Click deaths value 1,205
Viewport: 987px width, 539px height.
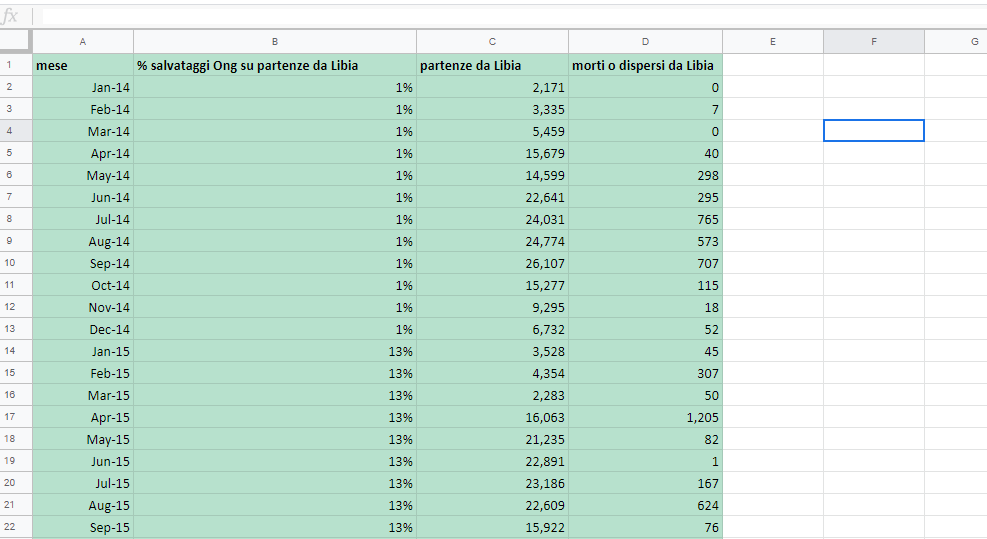pyautogui.click(x=645, y=417)
